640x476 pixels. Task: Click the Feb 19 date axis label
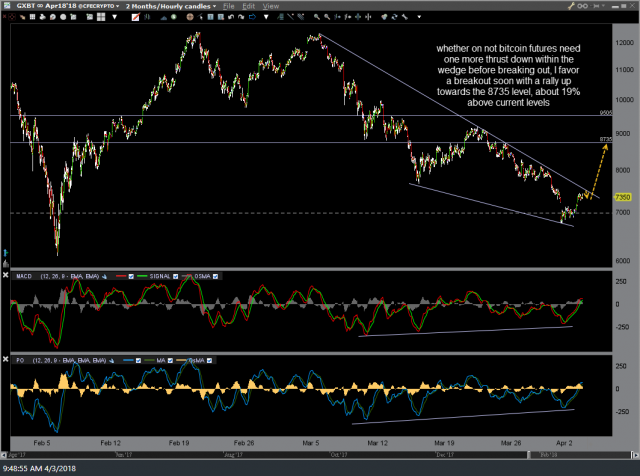(179, 443)
